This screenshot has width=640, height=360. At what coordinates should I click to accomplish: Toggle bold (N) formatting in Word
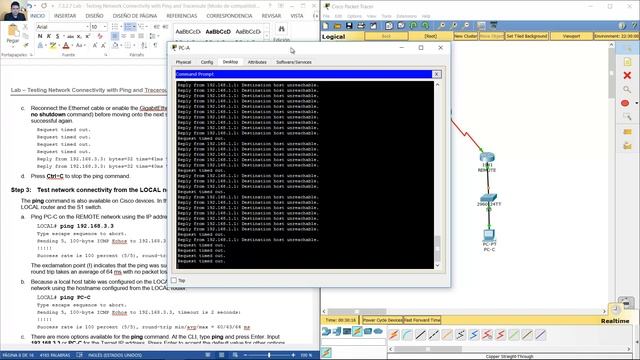pyautogui.click(x=40, y=36)
